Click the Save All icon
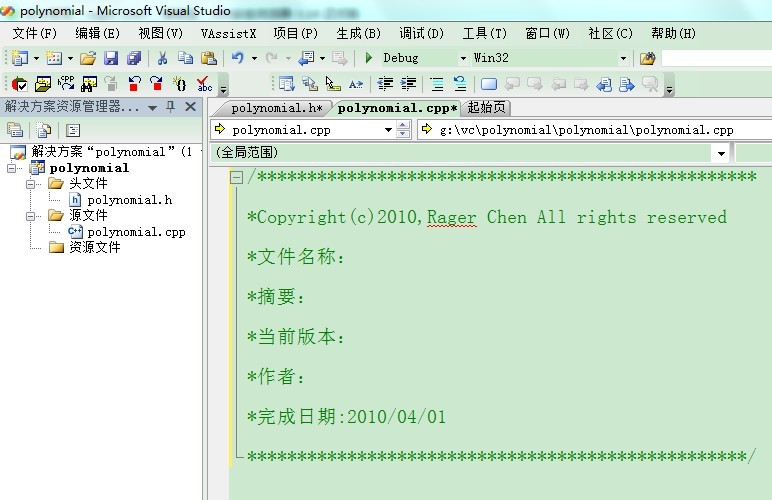Screen dimensions: 772x500 [x=134, y=58]
